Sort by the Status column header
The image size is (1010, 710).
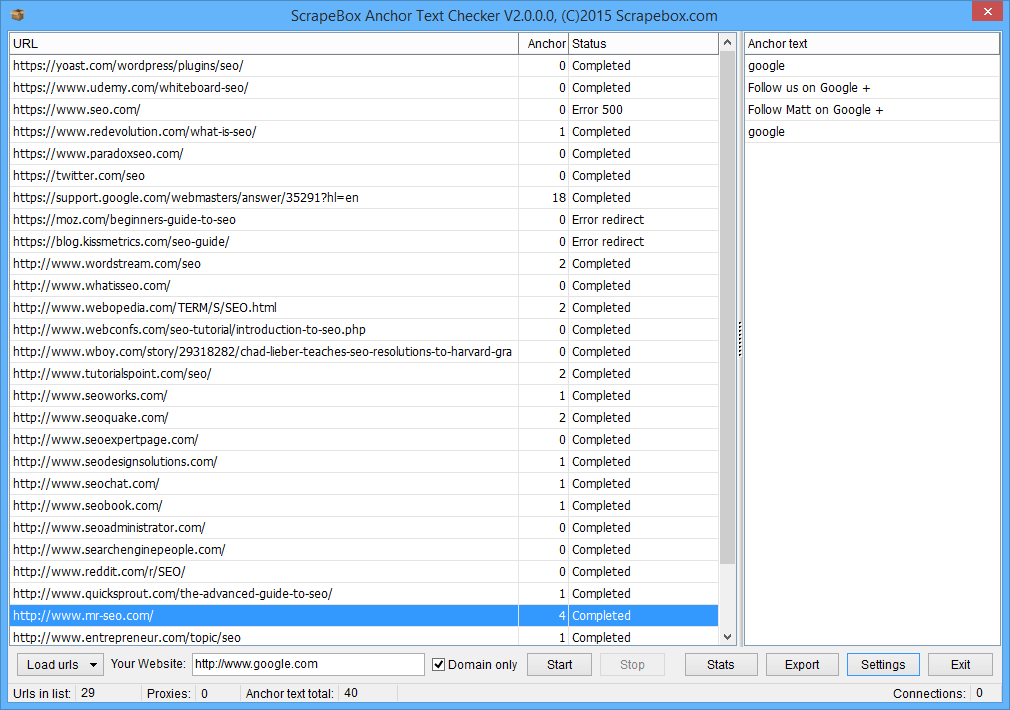[642, 44]
